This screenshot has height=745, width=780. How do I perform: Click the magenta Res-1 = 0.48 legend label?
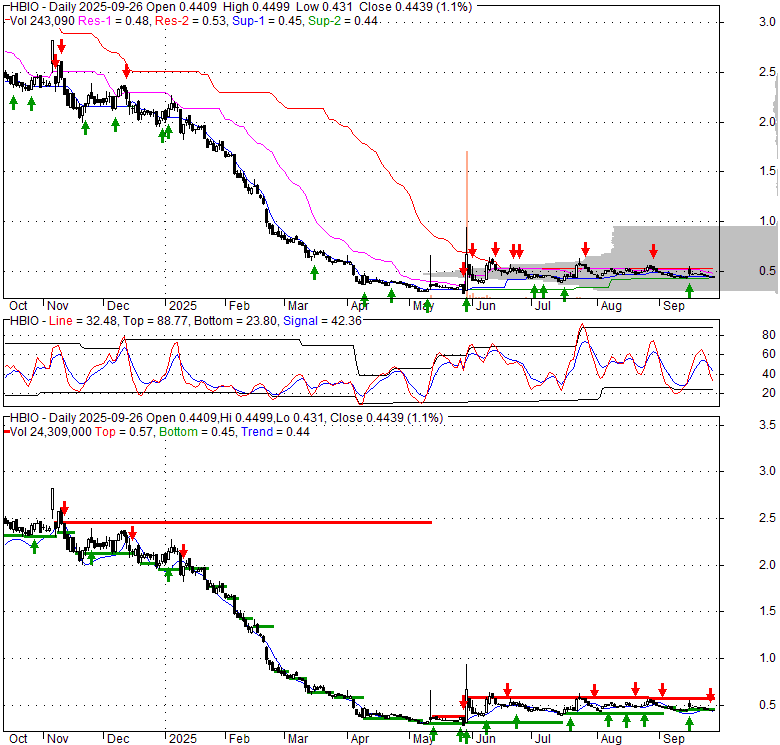point(114,21)
